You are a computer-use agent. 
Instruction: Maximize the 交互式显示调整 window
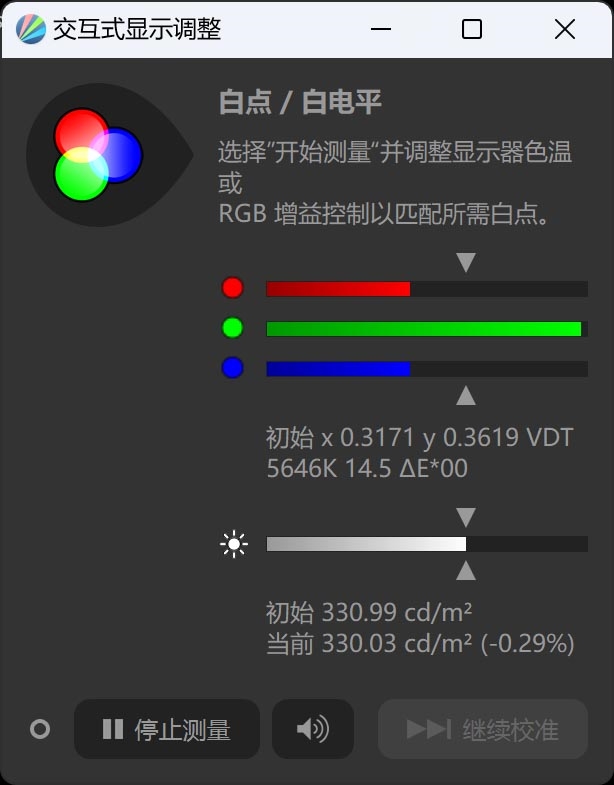[x=472, y=29]
